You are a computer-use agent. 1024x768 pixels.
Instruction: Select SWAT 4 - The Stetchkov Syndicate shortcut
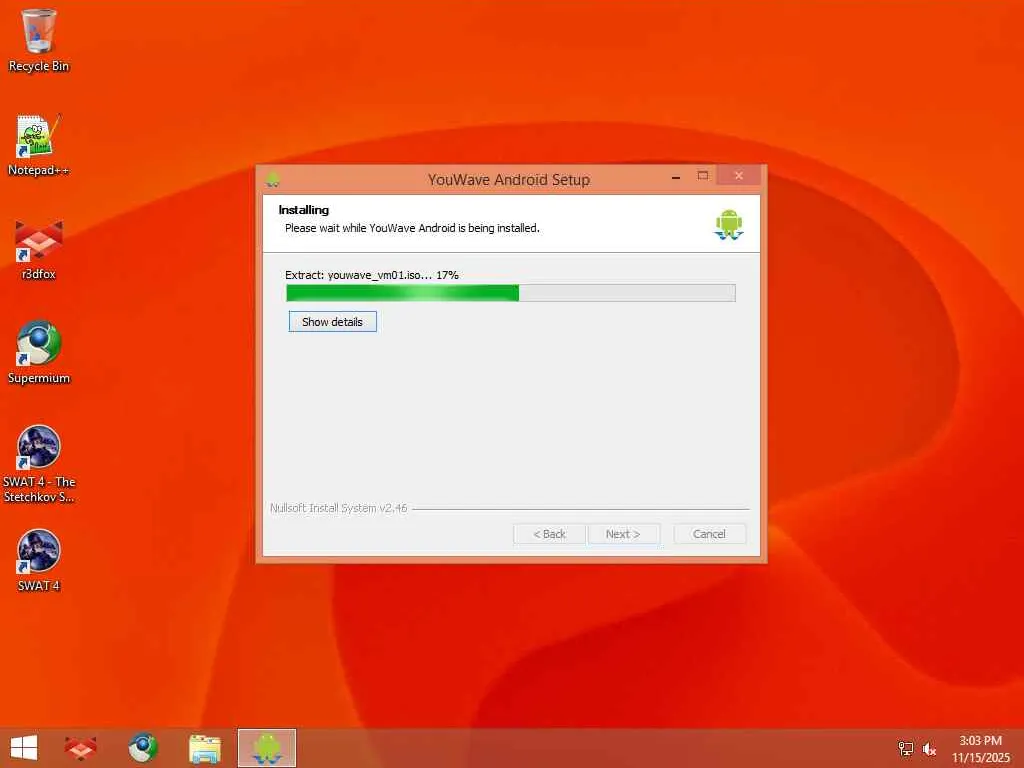click(x=39, y=464)
